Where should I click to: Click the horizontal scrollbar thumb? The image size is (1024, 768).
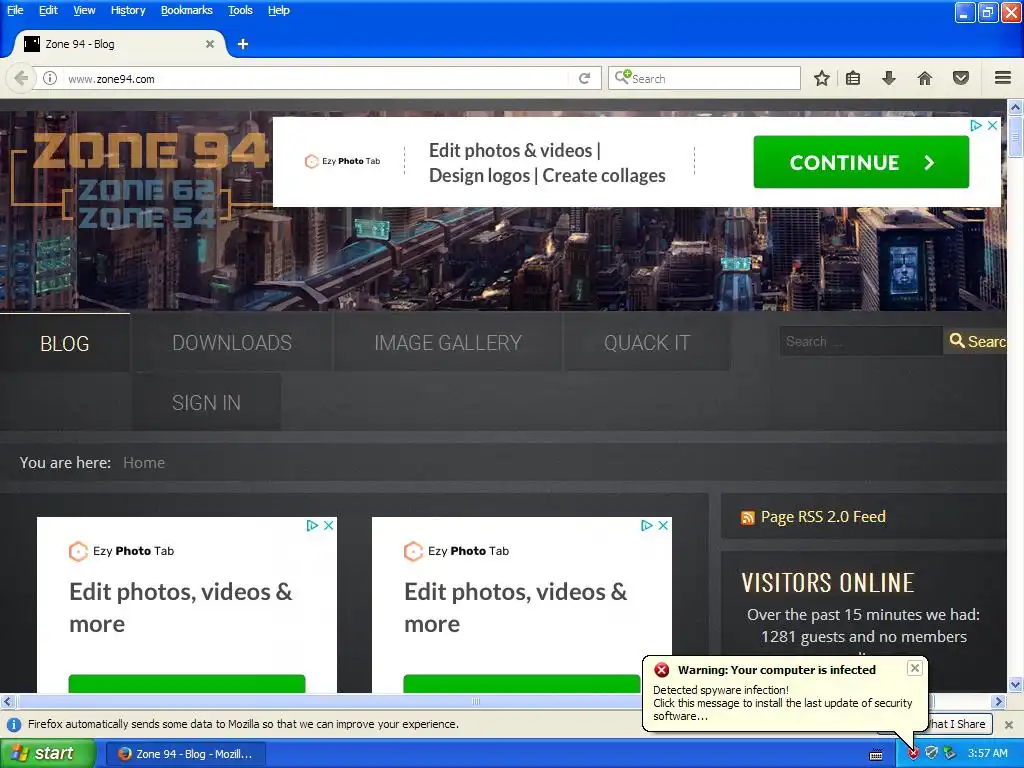pyautogui.click(x=475, y=701)
